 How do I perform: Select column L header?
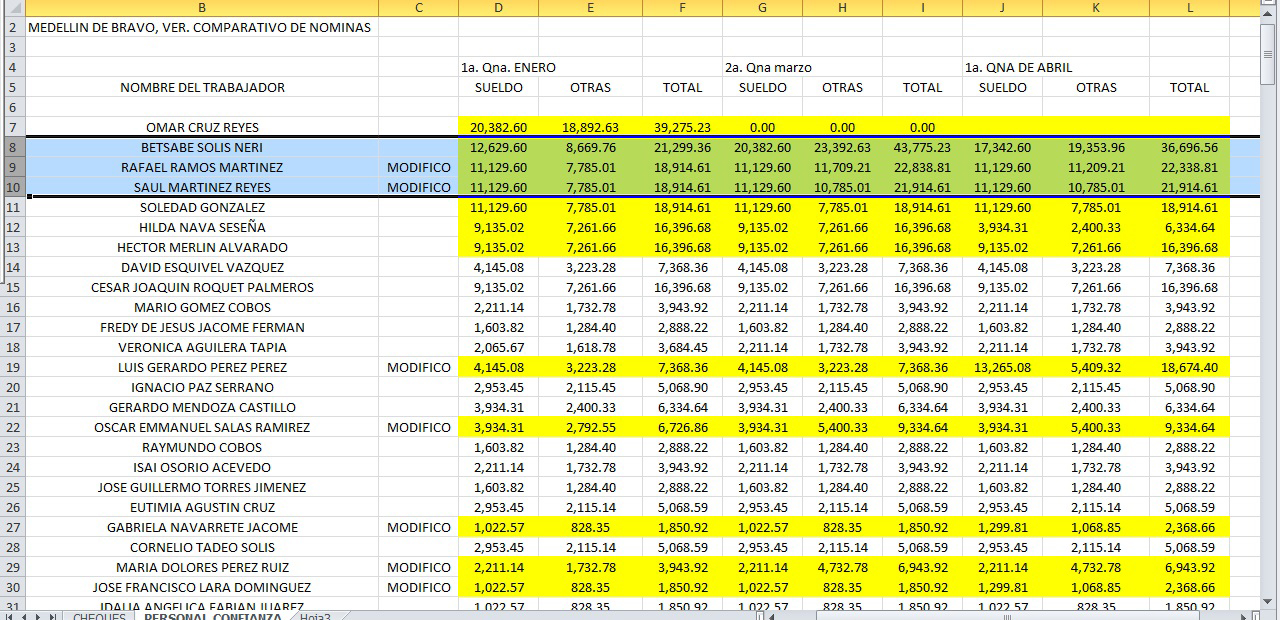tap(1189, 8)
